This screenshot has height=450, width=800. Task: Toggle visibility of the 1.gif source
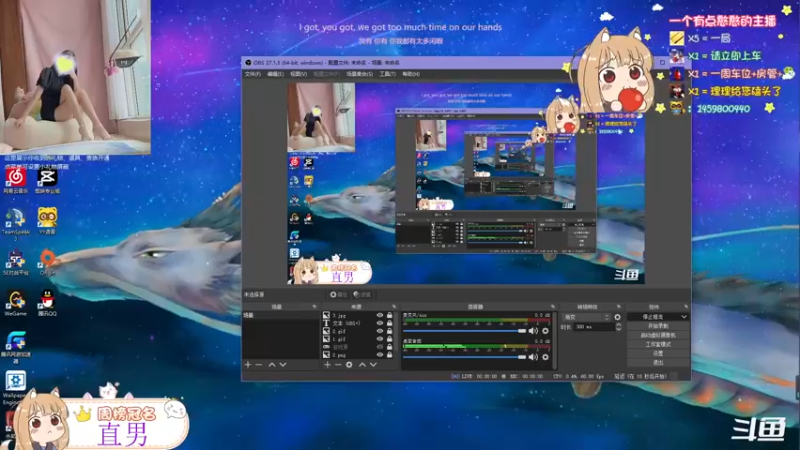[x=380, y=339]
